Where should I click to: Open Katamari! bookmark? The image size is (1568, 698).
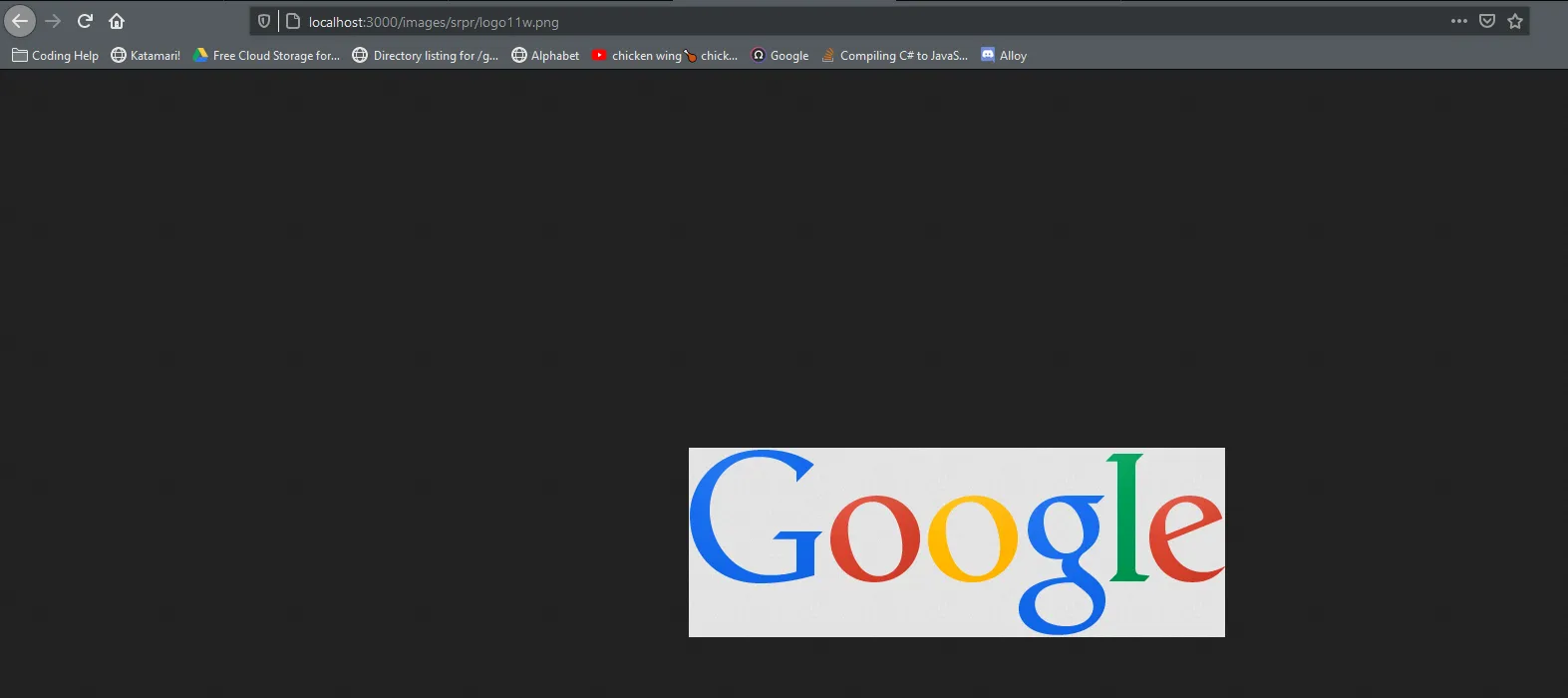click(x=146, y=56)
